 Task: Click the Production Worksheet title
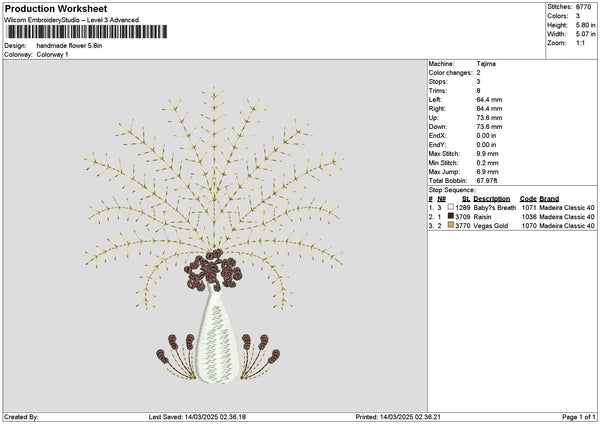[x=55, y=9]
